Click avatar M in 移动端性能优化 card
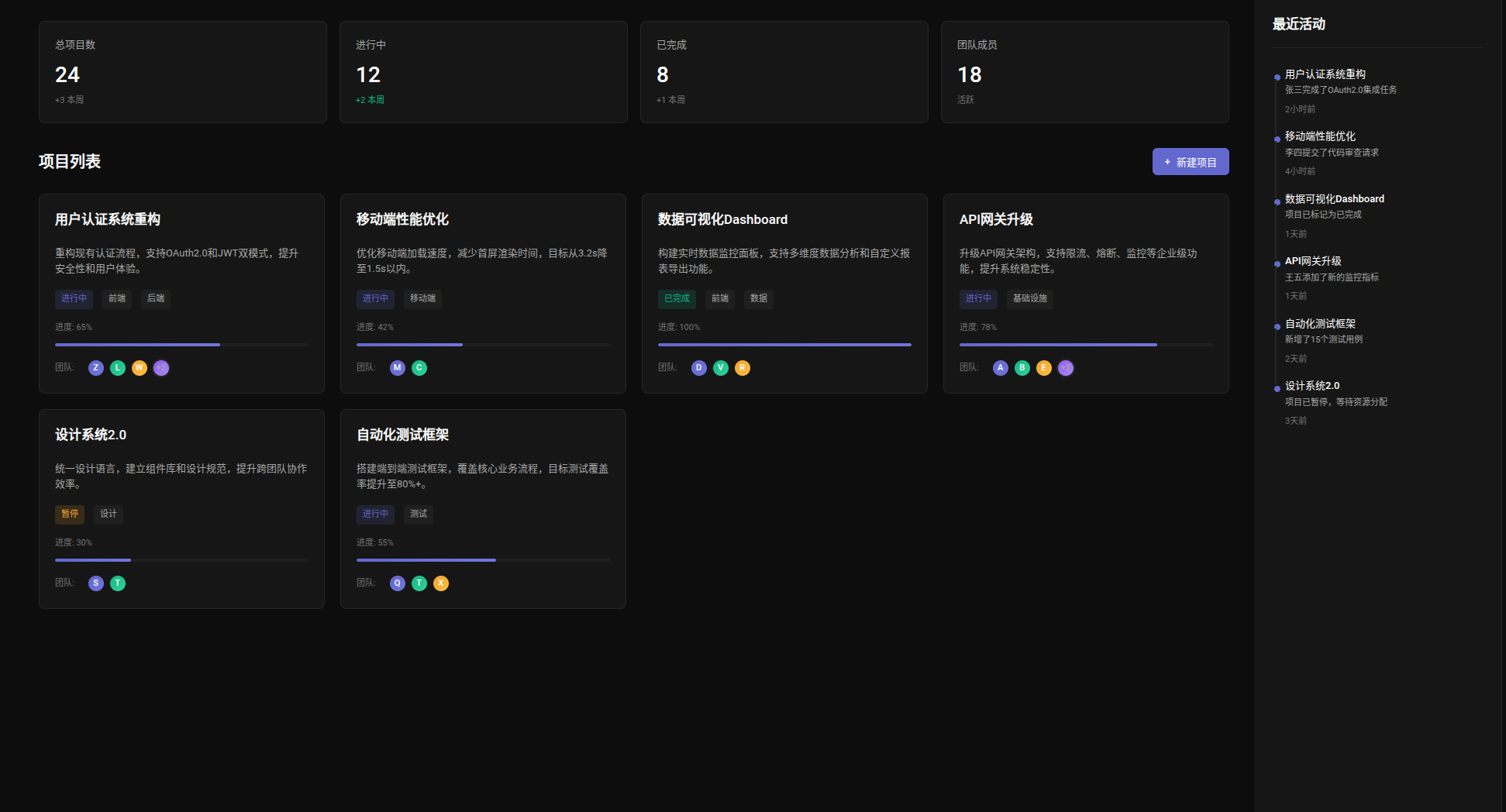 click(398, 368)
